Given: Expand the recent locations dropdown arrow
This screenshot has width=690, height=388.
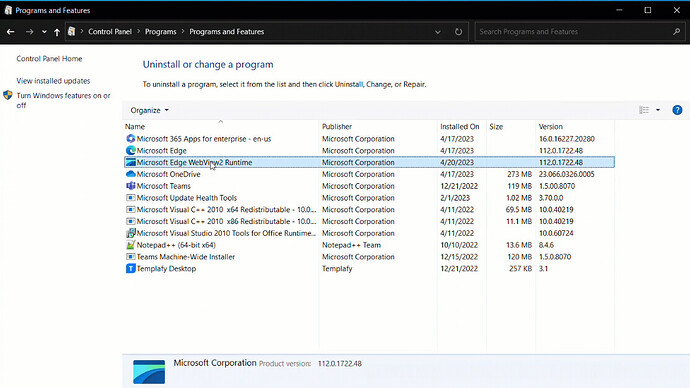Looking at the screenshot, I should [x=44, y=32].
